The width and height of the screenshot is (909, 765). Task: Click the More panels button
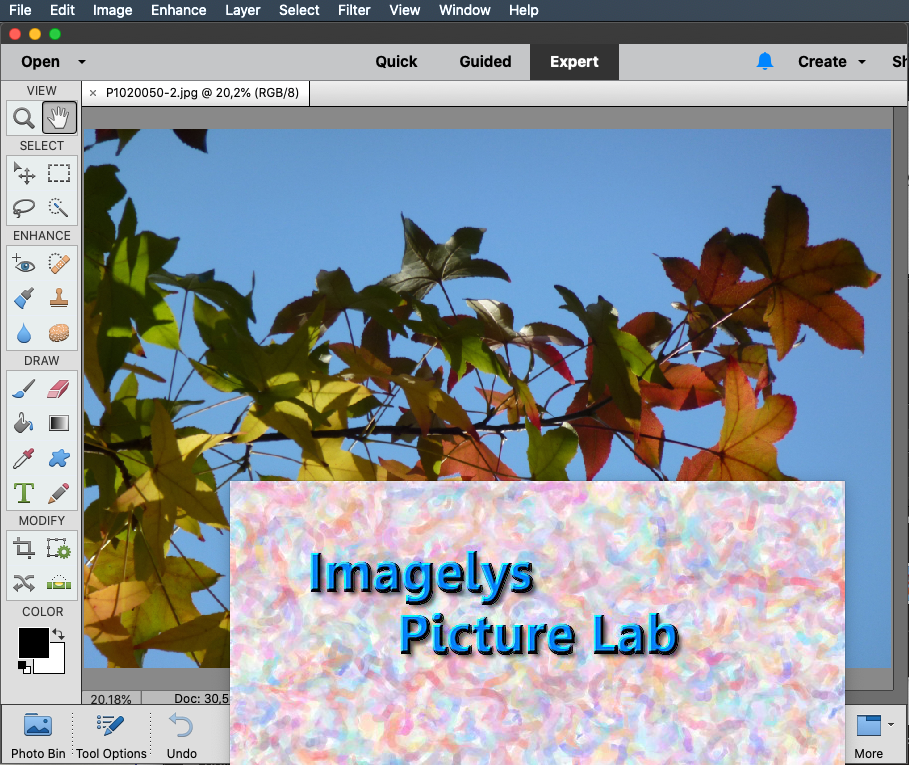click(868, 737)
